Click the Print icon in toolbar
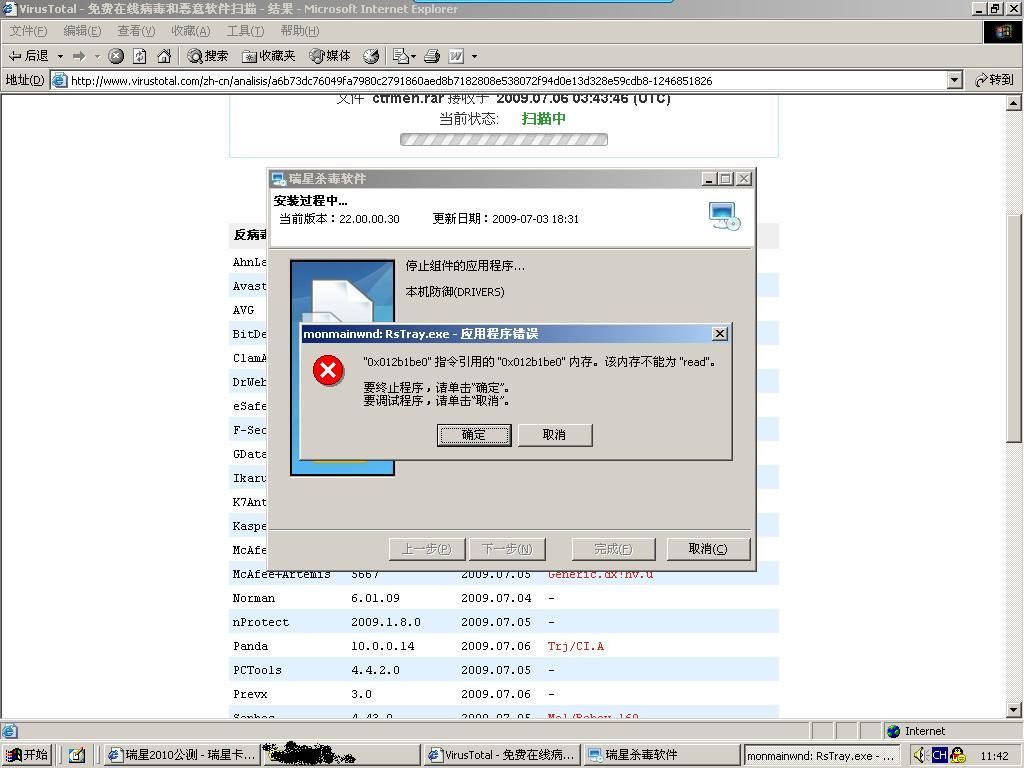Screen dimensions: 1024x768 pos(432,56)
